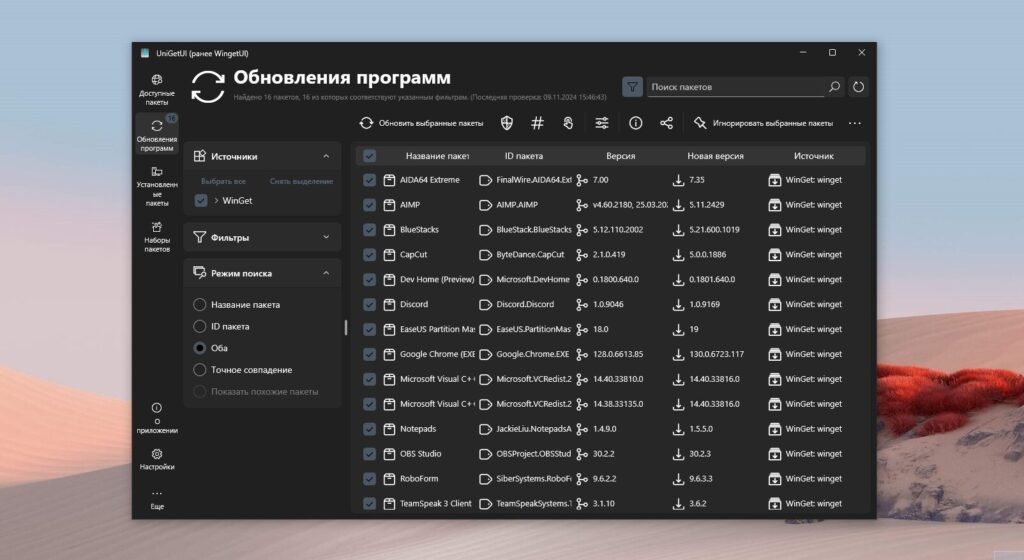Open installation options sliders icon
The width and height of the screenshot is (1024, 560).
pos(601,123)
